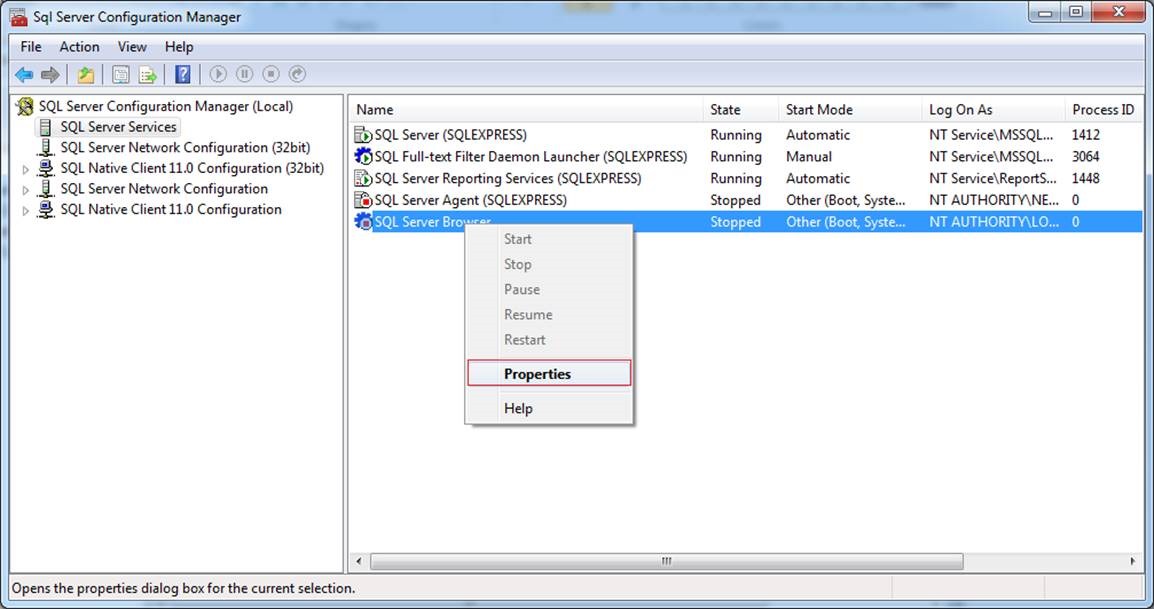The height and width of the screenshot is (609, 1154).
Task: Click the Process ID 1412 cell
Action: pos(1086,135)
